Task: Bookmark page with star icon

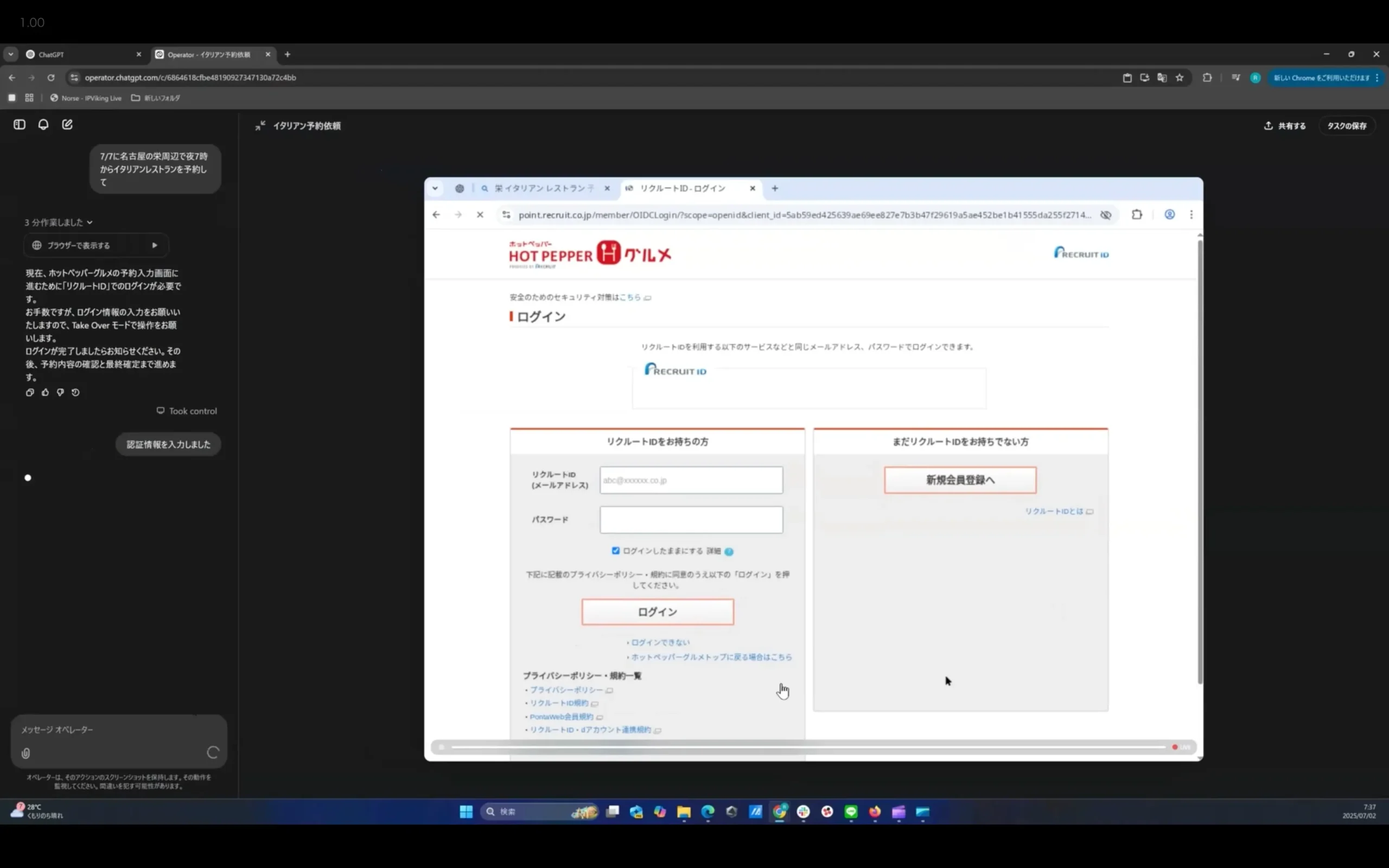Action: point(1180,78)
